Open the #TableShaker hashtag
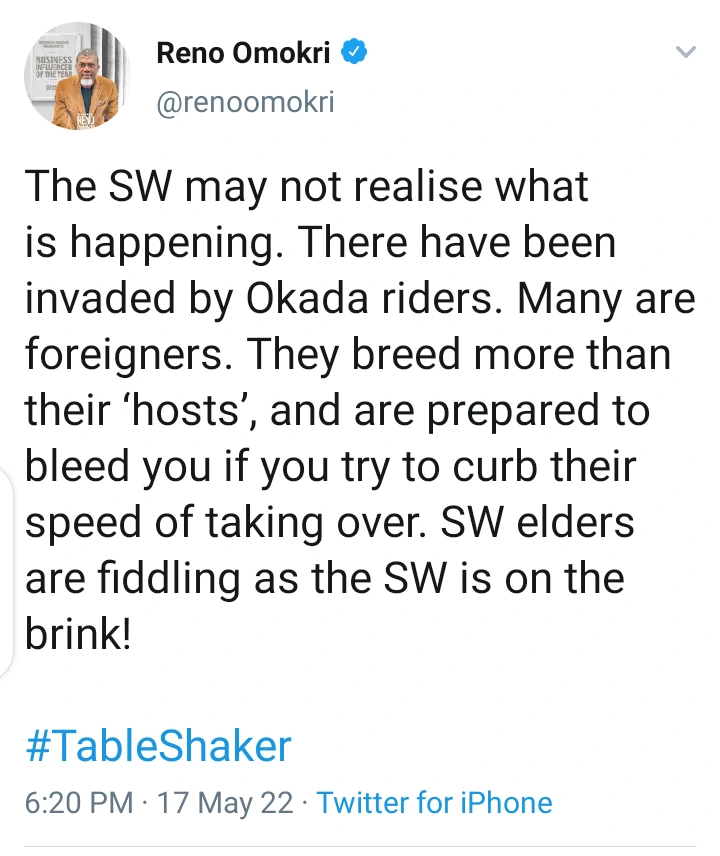The height and width of the screenshot is (856, 720). tap(157, 746)
